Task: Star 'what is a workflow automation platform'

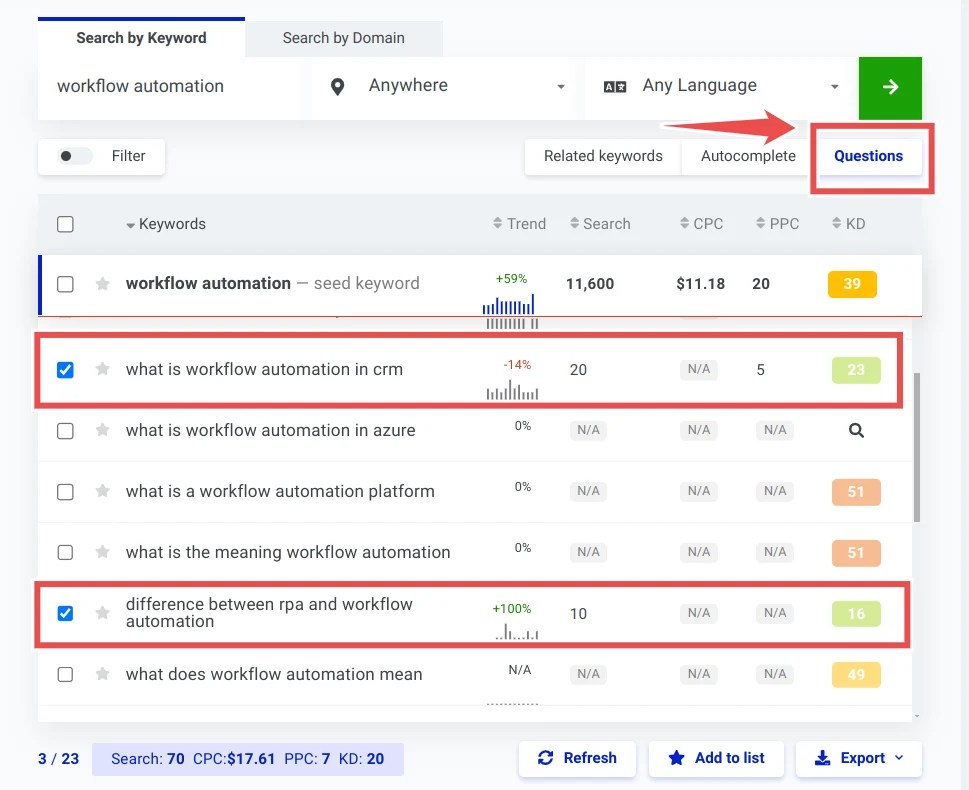Action: (x=103, y=491)
